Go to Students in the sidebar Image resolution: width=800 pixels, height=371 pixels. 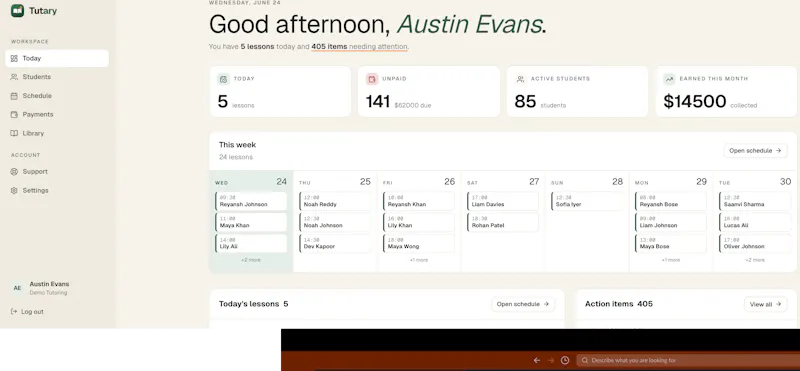pyautogui.click(x=57, y=77)
